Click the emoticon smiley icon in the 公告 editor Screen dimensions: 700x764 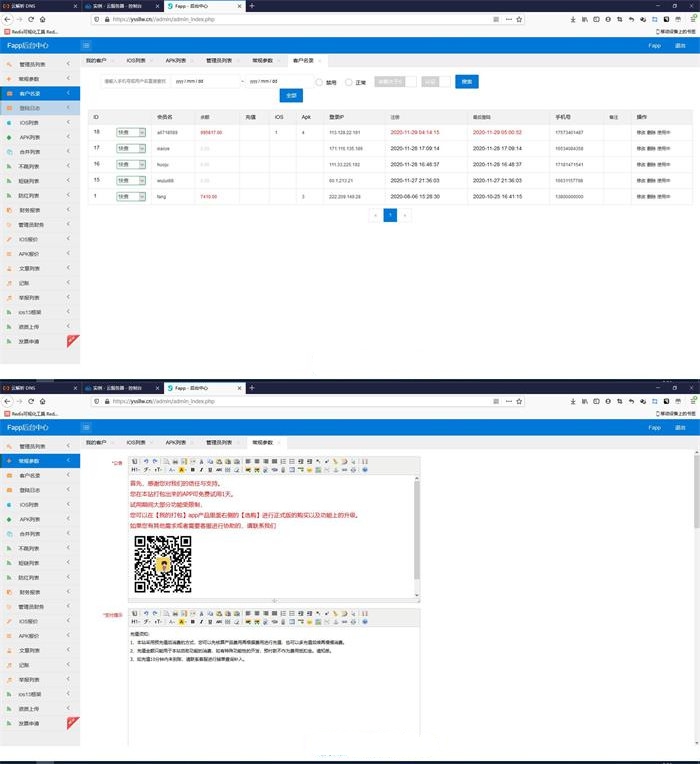tap(309, 470)
